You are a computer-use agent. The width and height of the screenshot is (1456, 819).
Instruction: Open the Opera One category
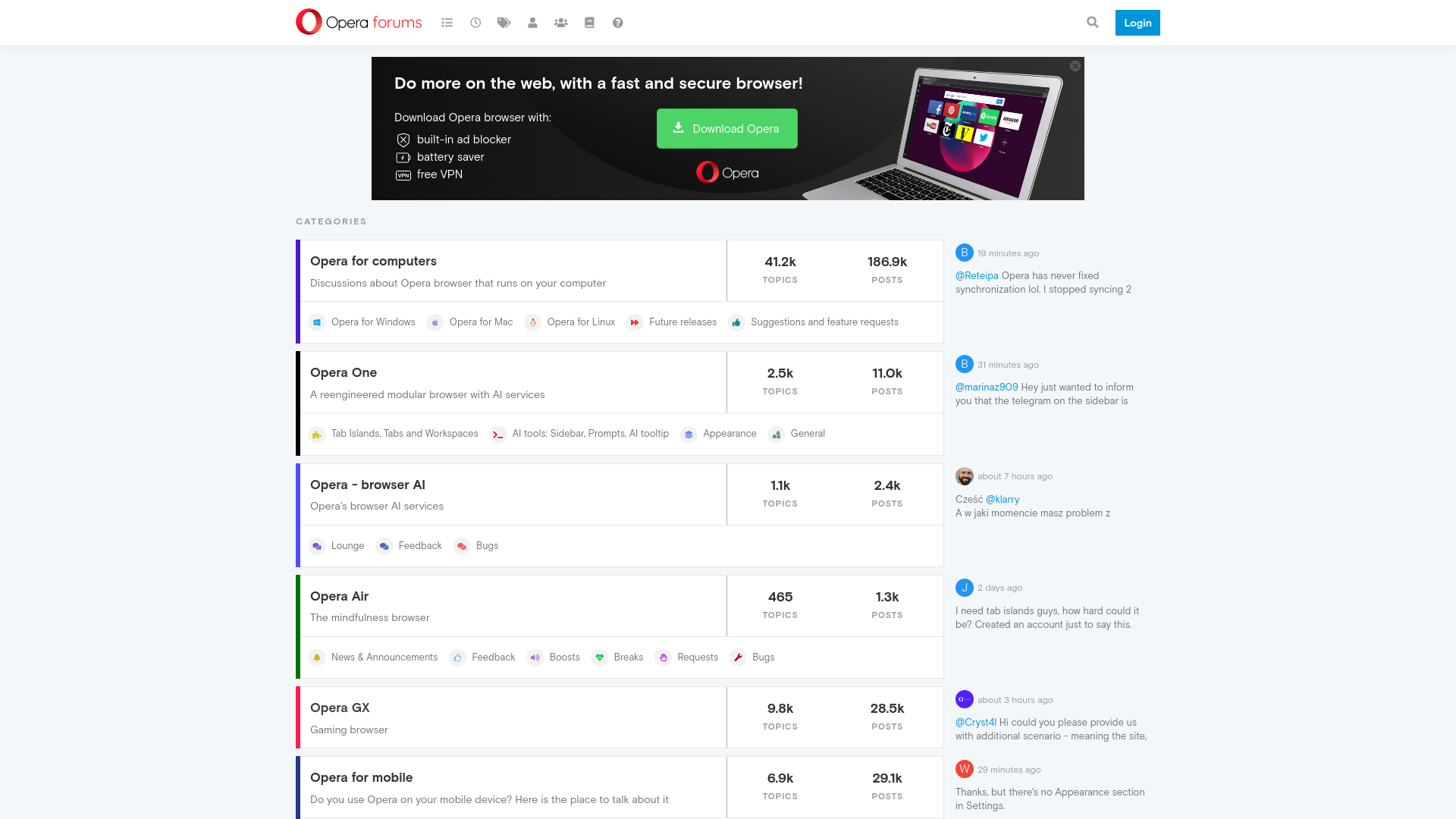(344, 372)
